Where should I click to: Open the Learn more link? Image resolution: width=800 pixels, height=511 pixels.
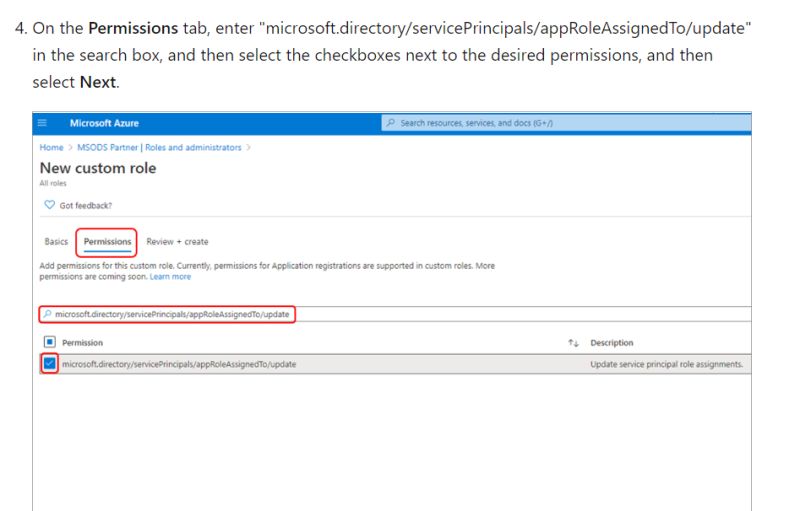pos(170,277)
